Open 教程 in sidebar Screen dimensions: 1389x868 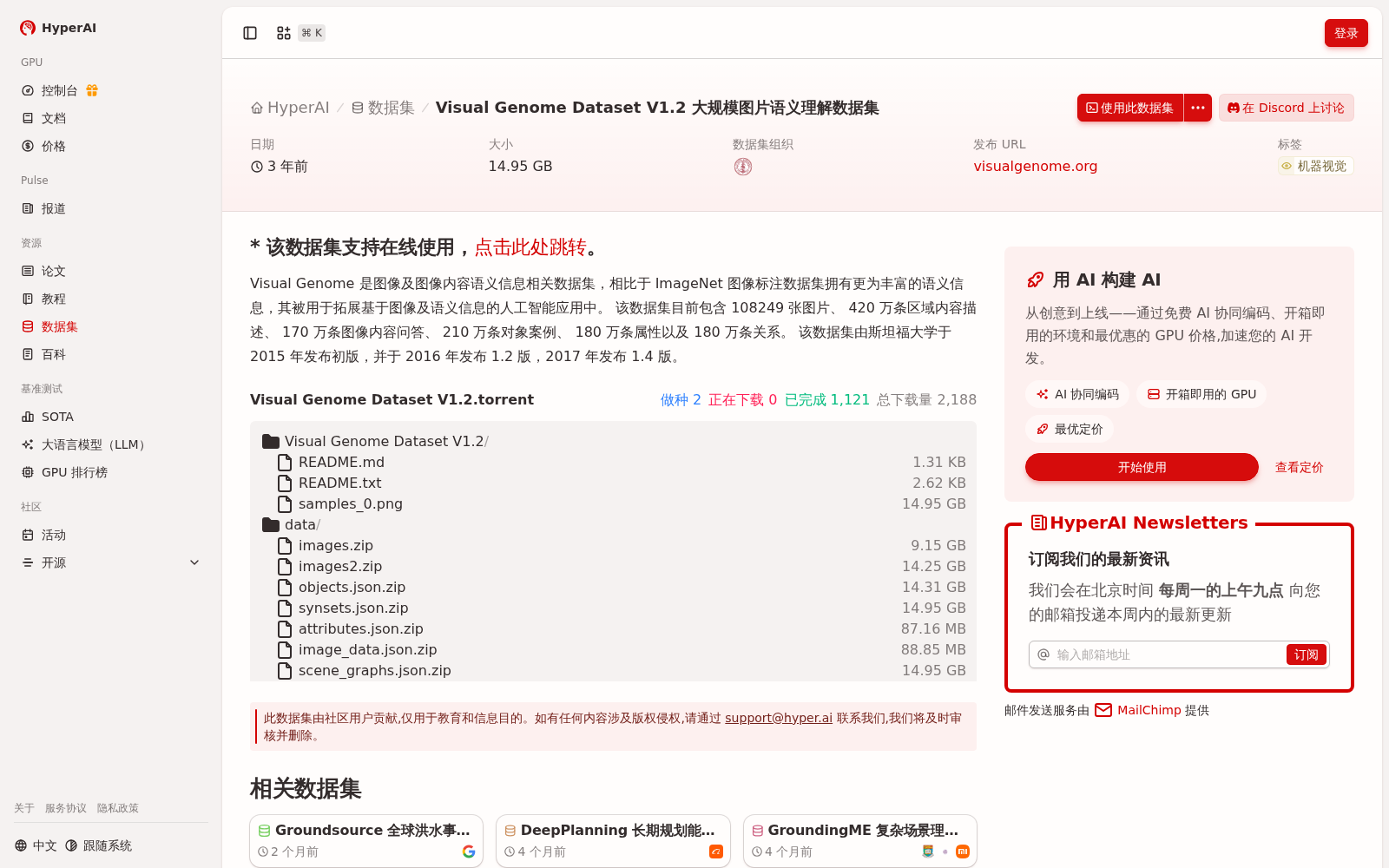coord(43,299)
